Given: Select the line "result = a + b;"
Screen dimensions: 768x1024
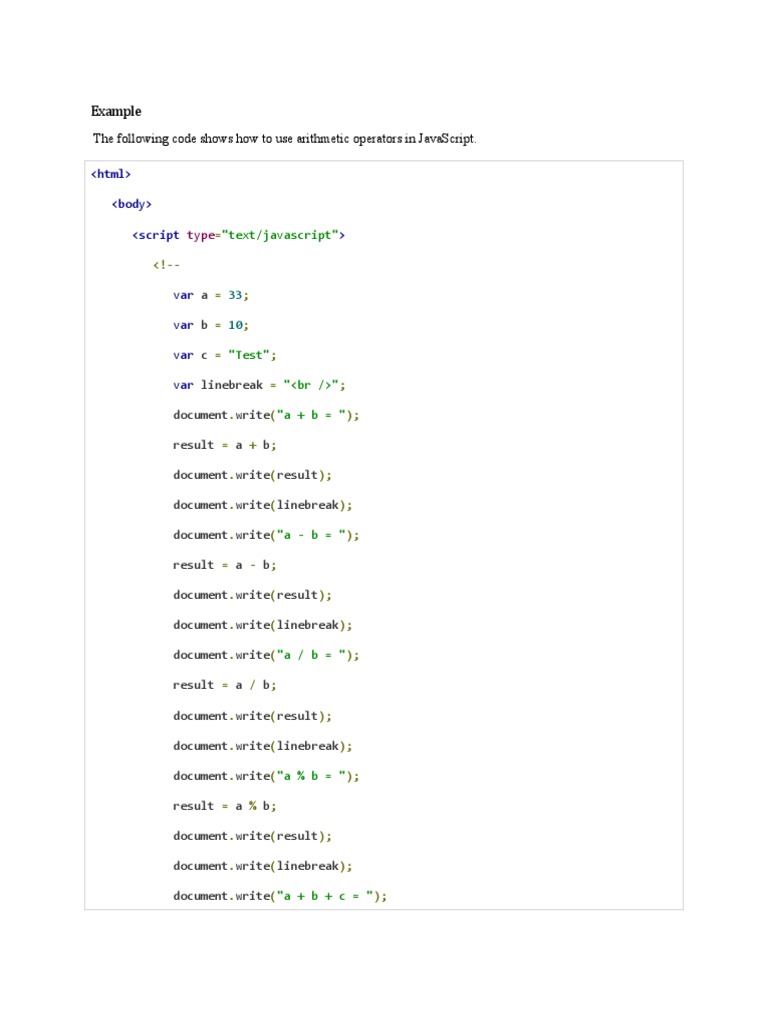Looking at the screenshot, I should click(225, 445).
